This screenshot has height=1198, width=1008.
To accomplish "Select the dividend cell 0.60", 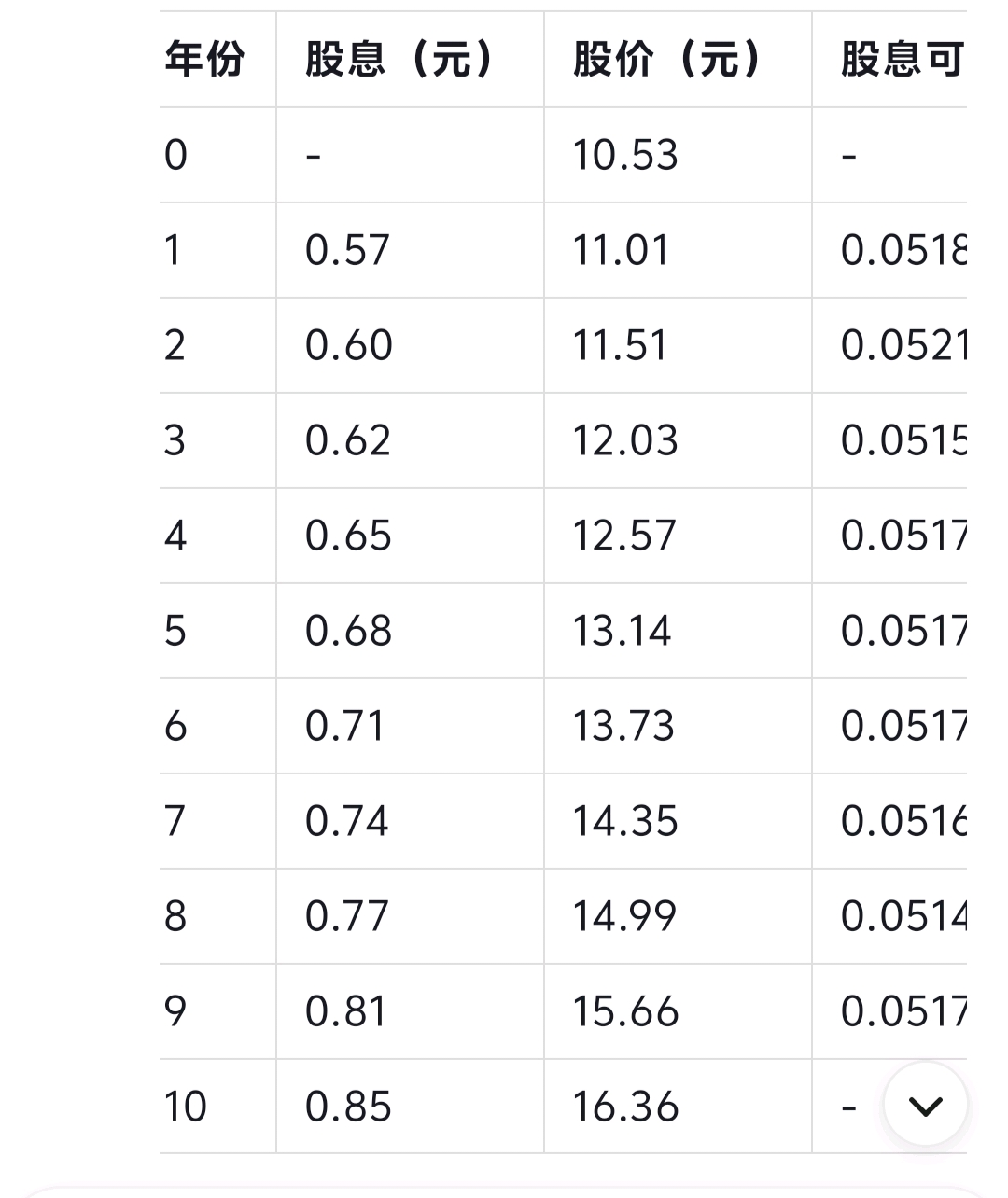I will click(348, 345).
